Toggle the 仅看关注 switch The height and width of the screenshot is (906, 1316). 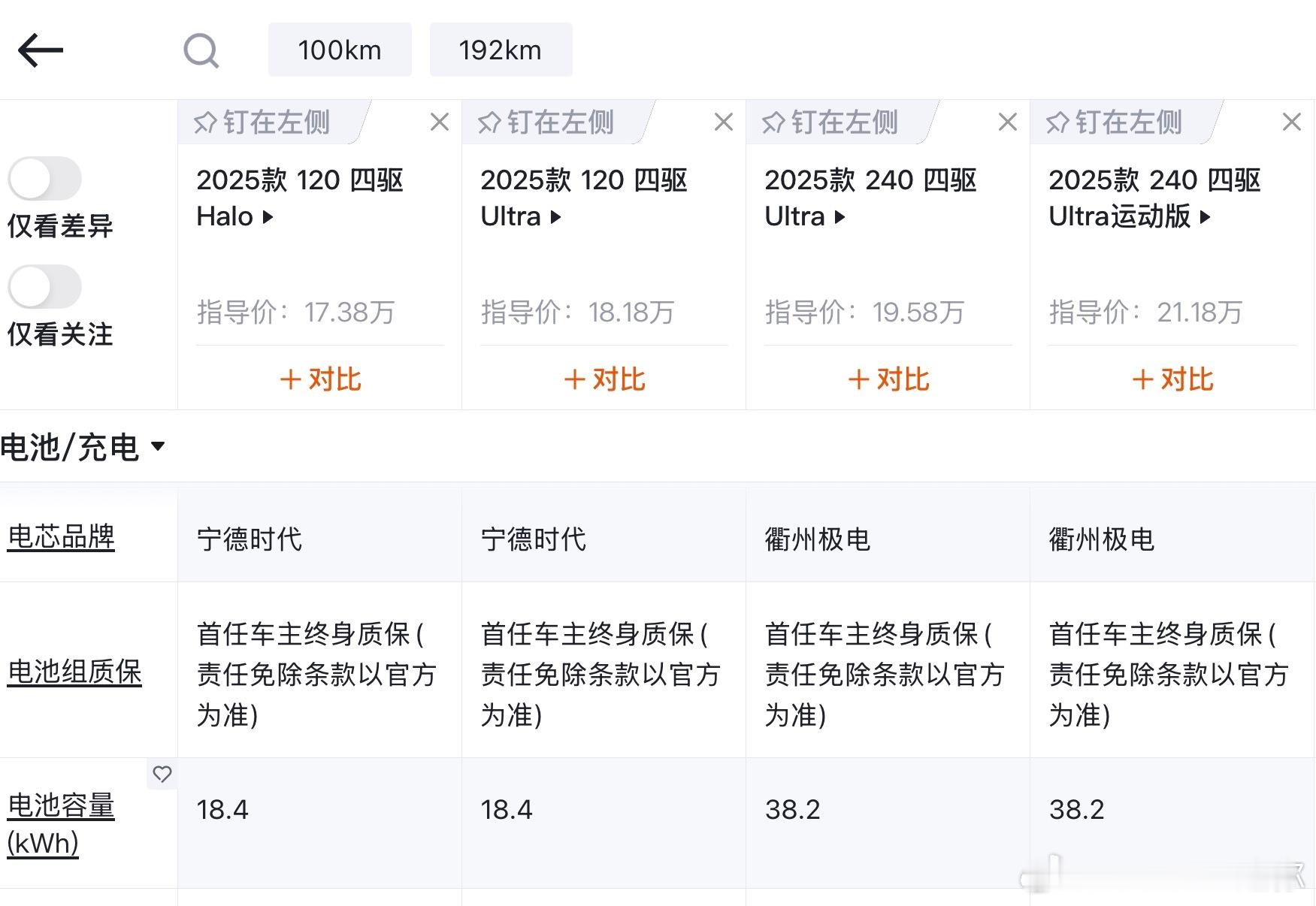pyautogui.click(x=44, y=287)
